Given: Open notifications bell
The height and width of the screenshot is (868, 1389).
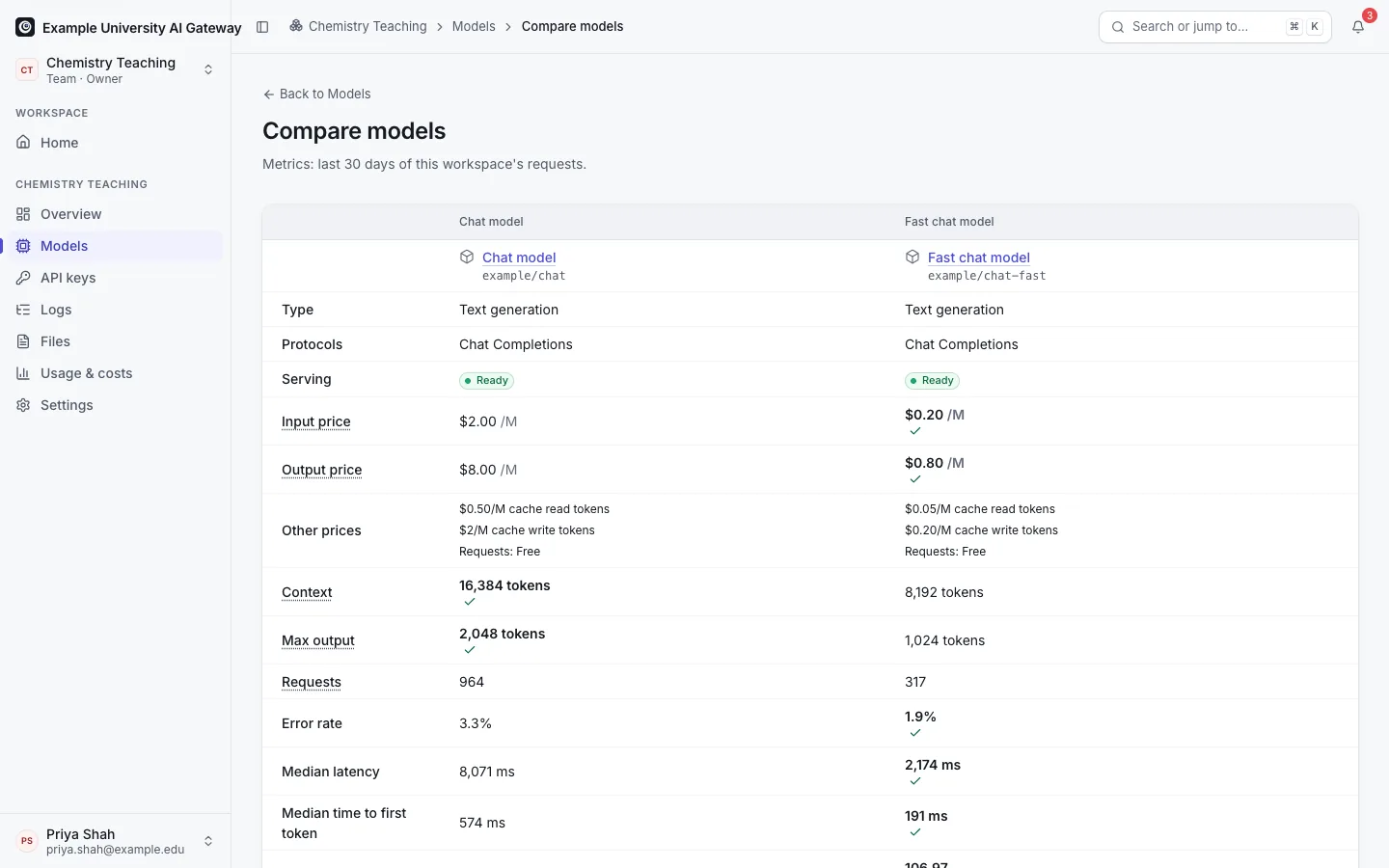Looking at the screenshot, I should [x=1358, y=27].
